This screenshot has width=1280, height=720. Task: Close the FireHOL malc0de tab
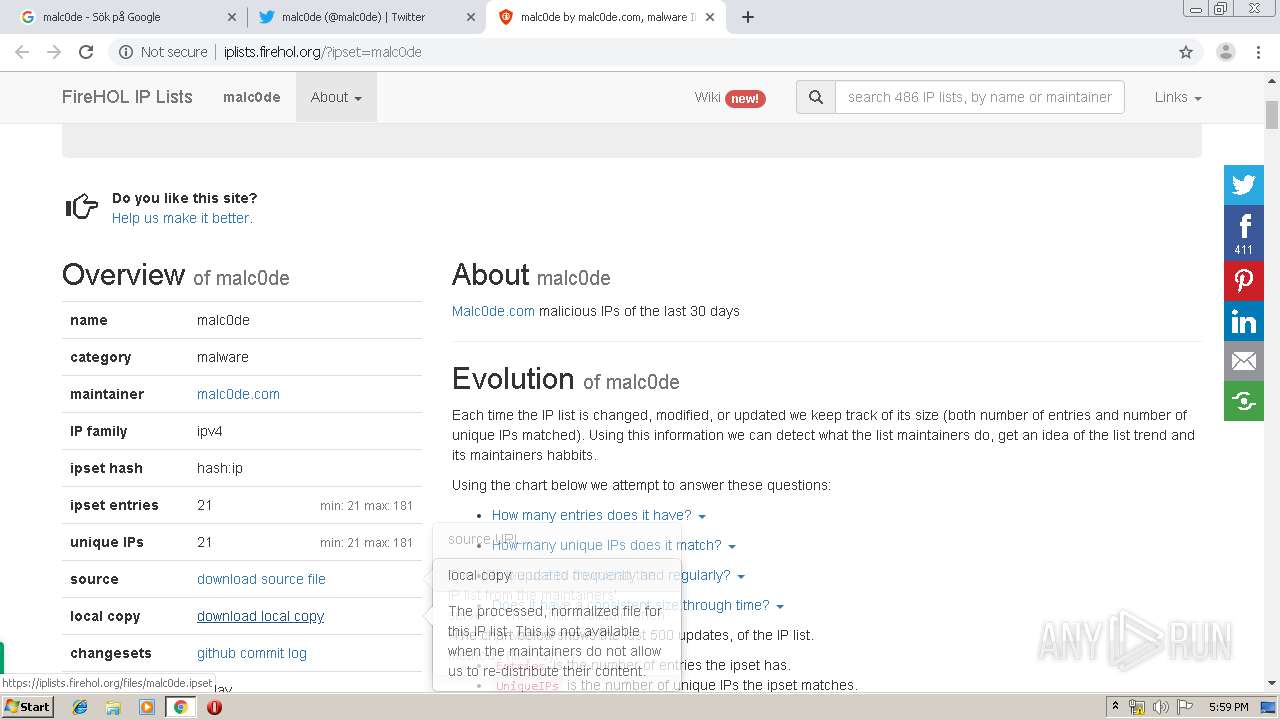coord(709,17)
